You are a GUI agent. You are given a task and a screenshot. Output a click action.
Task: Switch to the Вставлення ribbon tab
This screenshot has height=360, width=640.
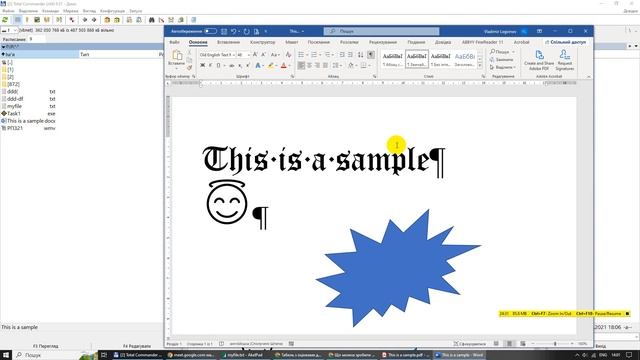pos(228,42)
